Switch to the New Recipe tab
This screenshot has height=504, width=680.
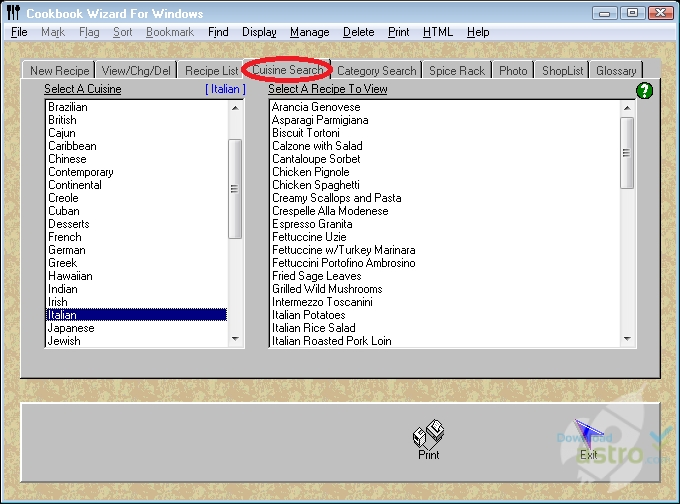tap(59, 70)
